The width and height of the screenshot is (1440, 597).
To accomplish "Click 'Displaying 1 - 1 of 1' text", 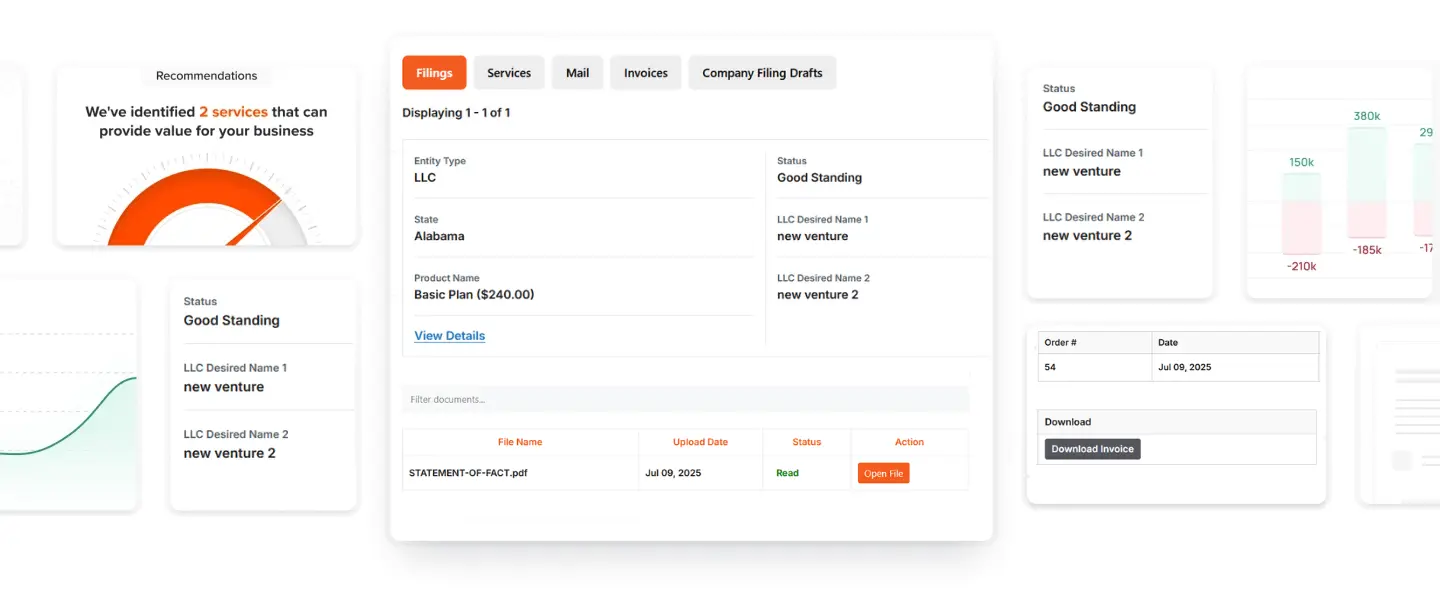I will pyautogui.click(x=456, y=113).
